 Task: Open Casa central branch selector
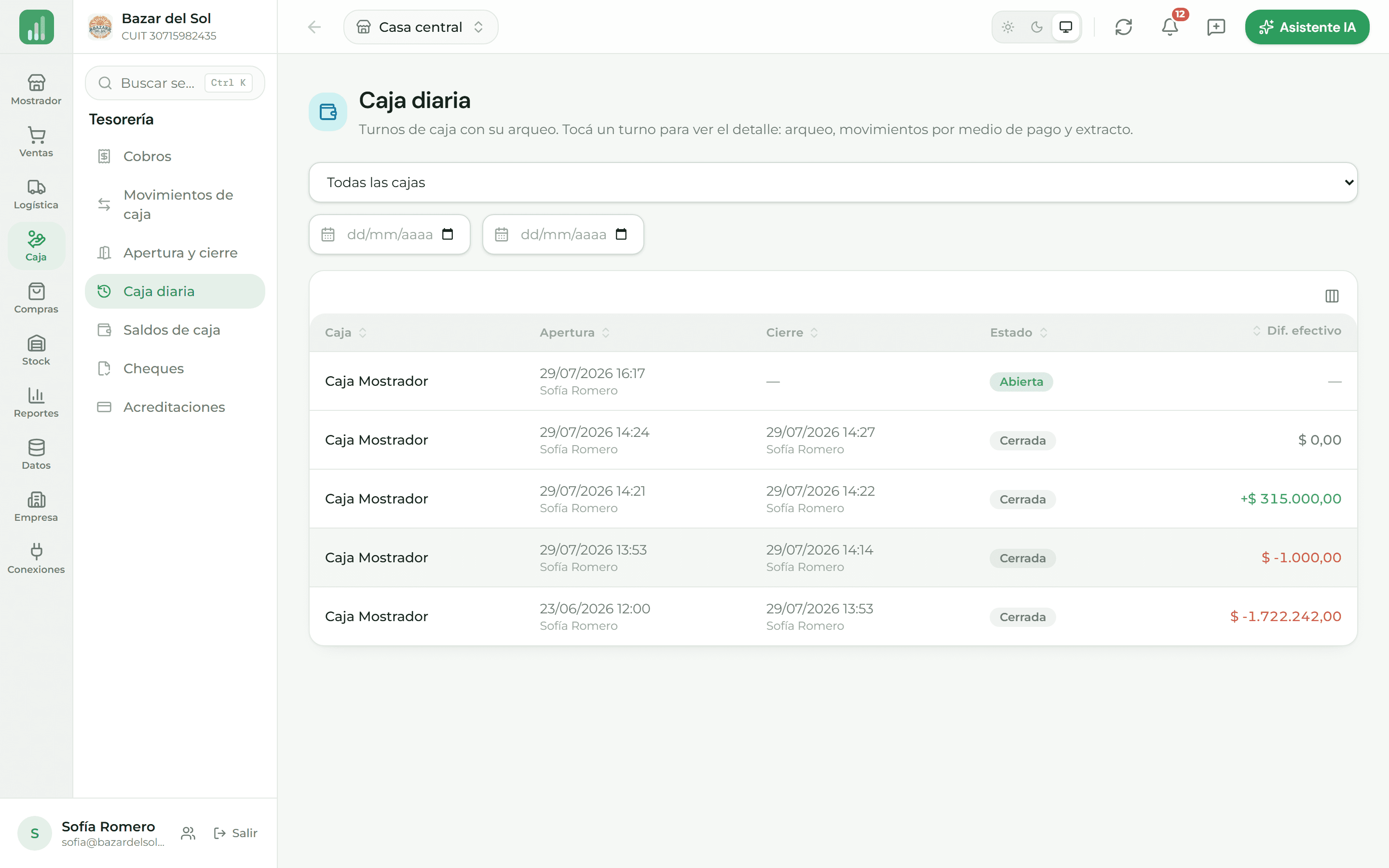(421, 27)
